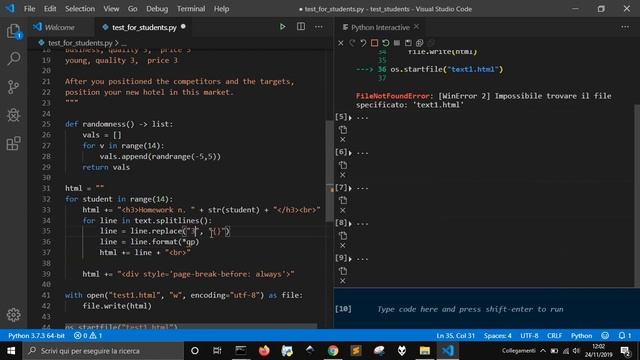Open the Edit menu
Viewport: 640px width, 360px height.
point(50,9)
